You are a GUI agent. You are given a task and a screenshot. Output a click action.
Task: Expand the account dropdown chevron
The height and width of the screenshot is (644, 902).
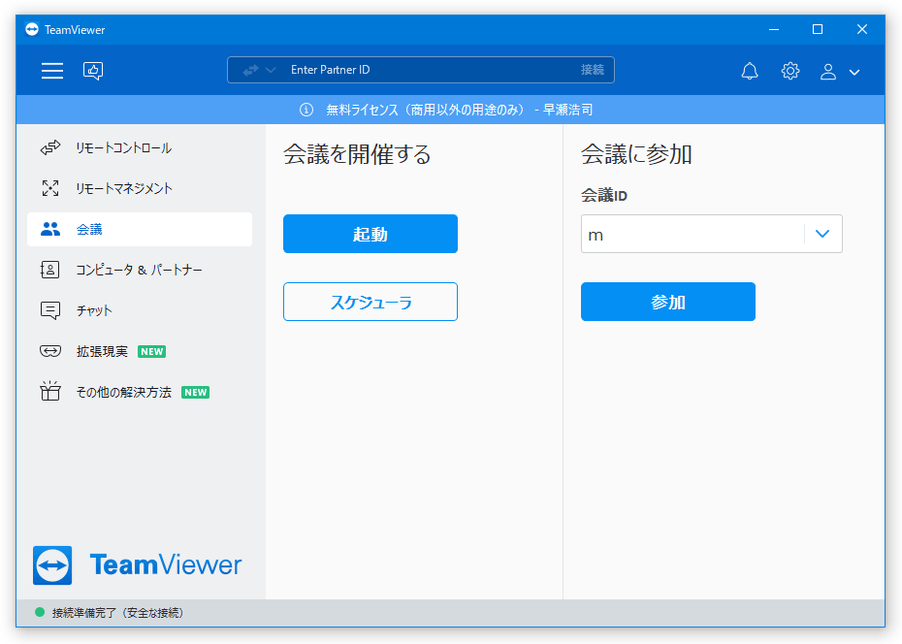coord(854,72)
